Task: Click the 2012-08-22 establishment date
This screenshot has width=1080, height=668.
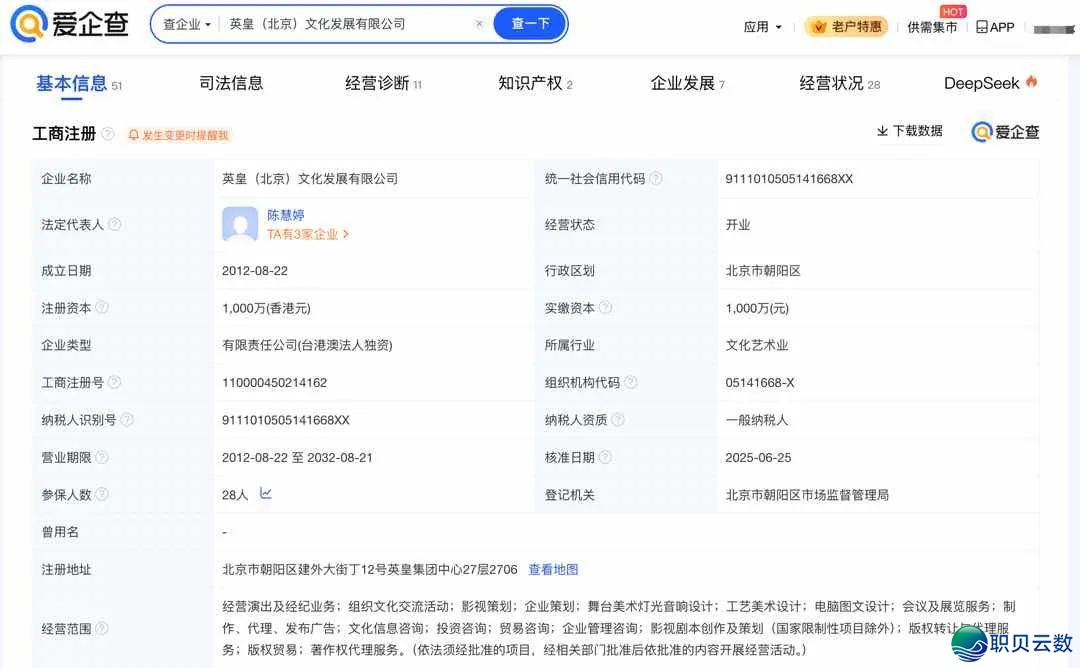Action: (254, 271)
